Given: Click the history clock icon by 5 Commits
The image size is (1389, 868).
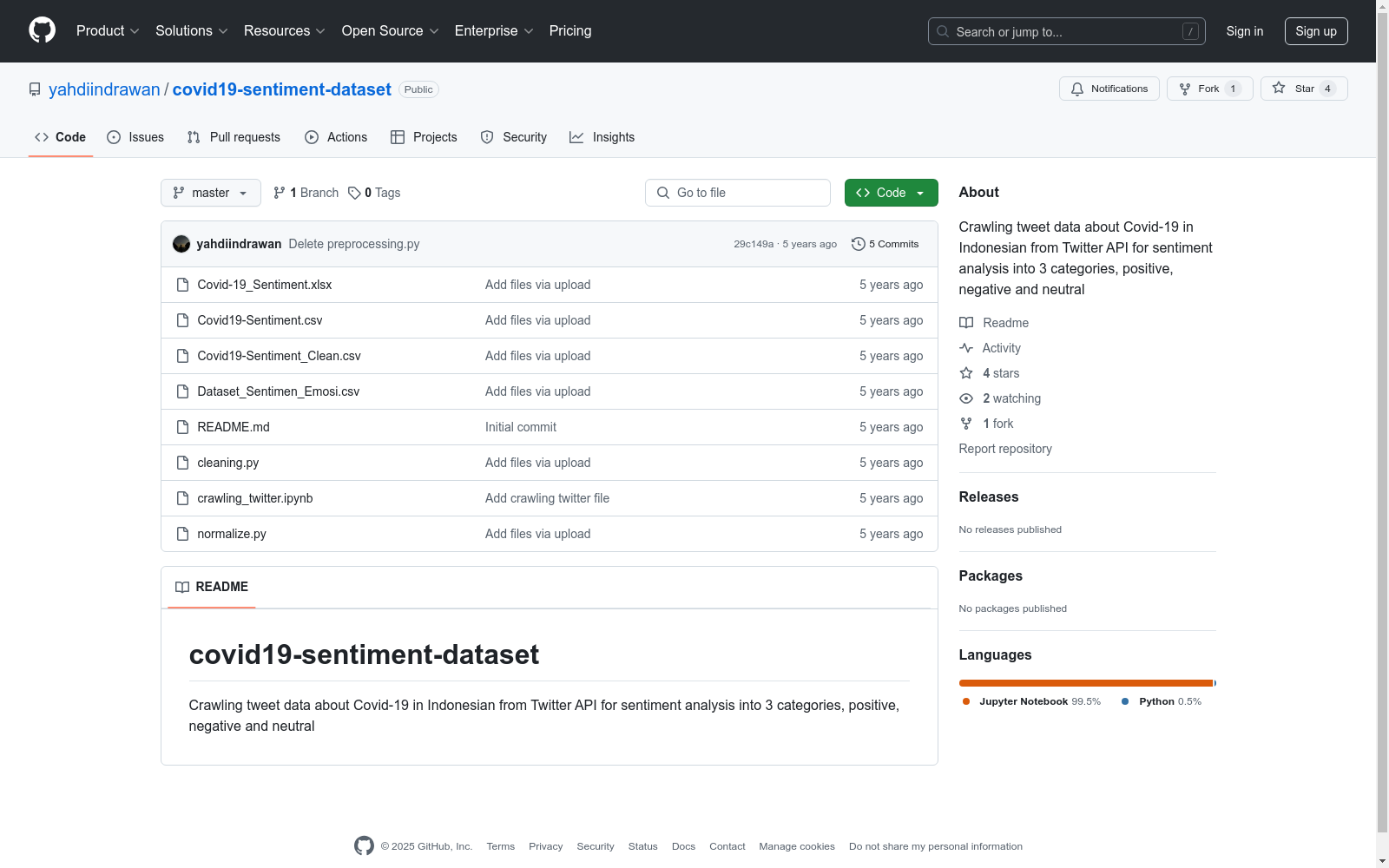Looking at the screenshot, I should pos(859,244).
